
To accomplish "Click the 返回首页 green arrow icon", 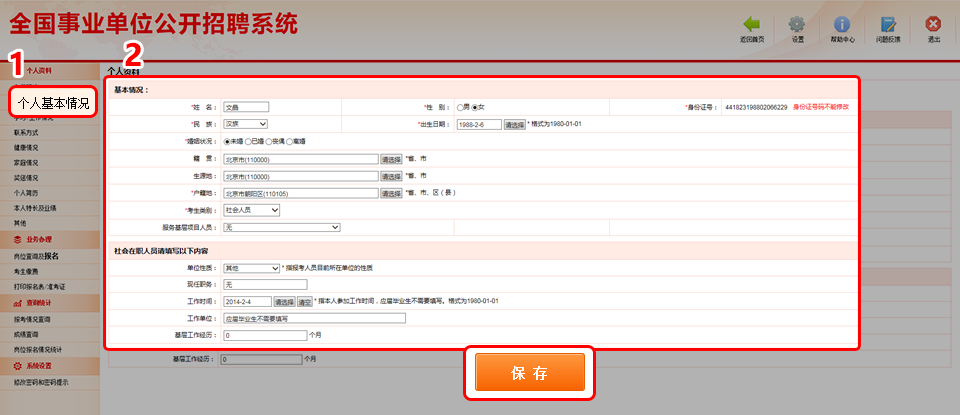I will tap(751, 24).
